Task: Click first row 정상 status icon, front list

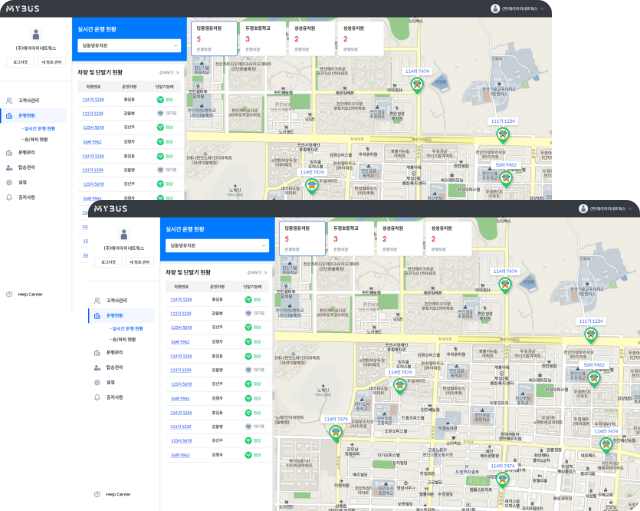Action: [x=247, y=299]
